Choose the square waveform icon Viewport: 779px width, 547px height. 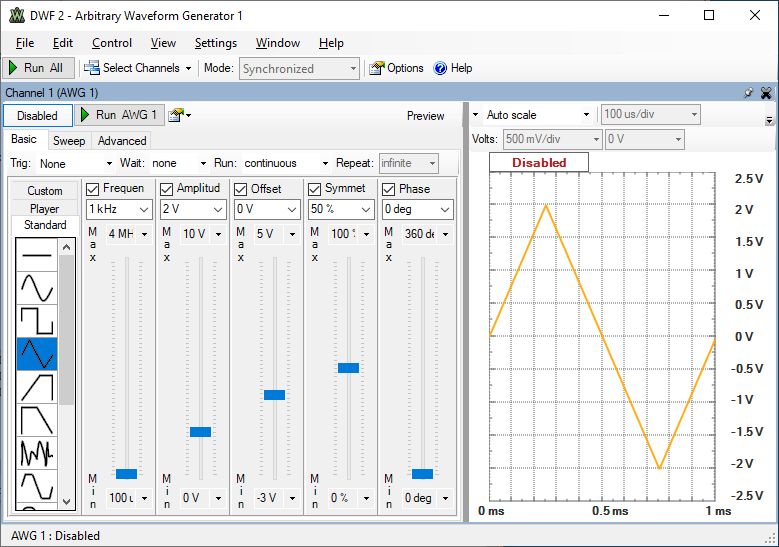point(37,321)
